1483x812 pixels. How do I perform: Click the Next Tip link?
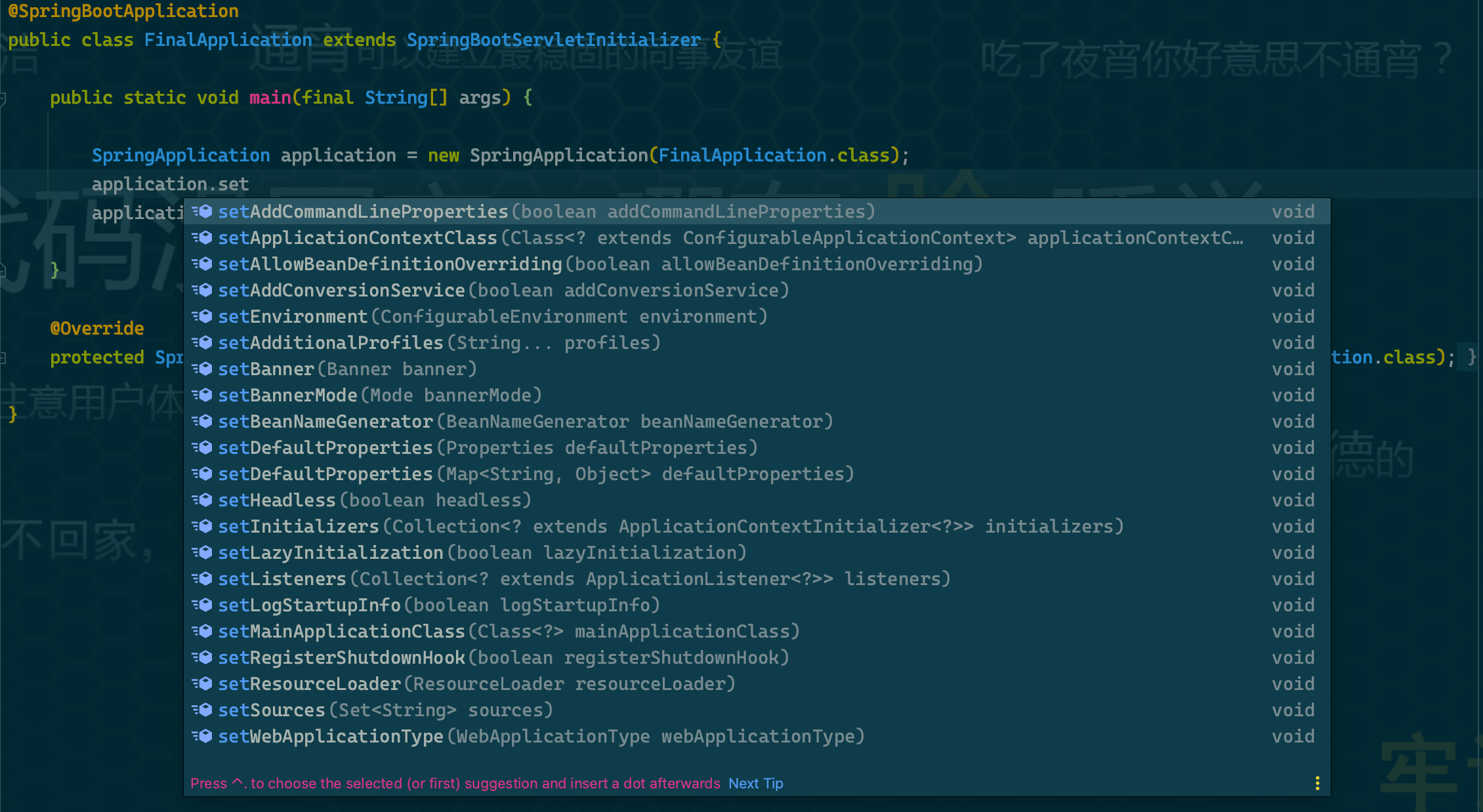pyautogui.click(x=756, y=783)
